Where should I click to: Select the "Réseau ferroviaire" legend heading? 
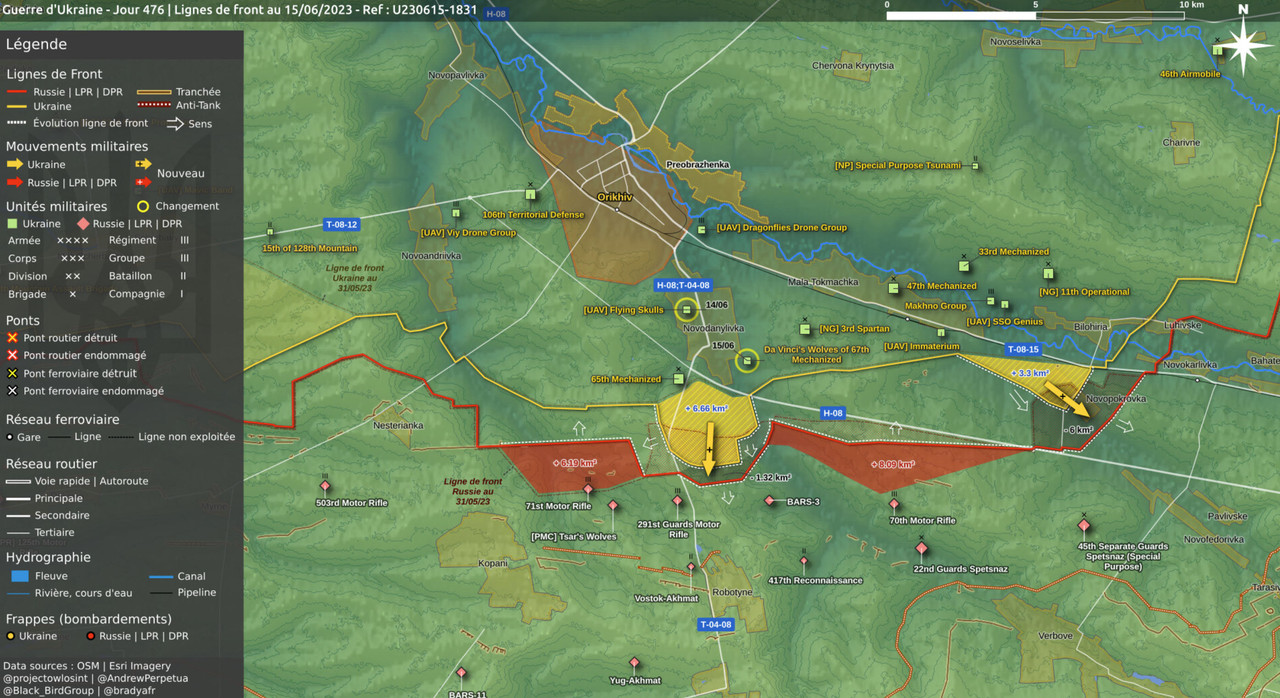click(63, 420)
